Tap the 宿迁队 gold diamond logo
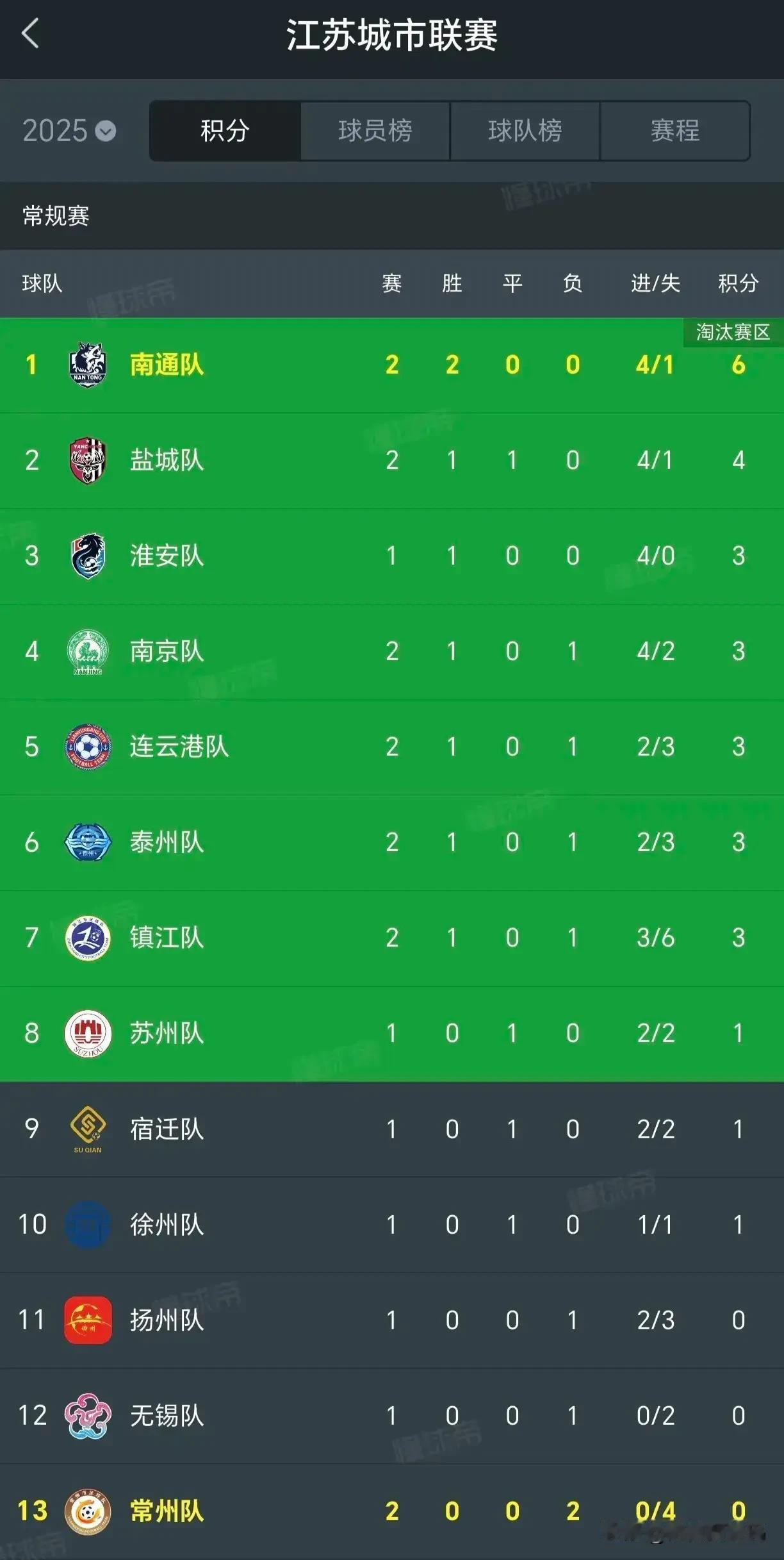The height and width of the screenshot is (1560, 784). (x=88, y=1129)
